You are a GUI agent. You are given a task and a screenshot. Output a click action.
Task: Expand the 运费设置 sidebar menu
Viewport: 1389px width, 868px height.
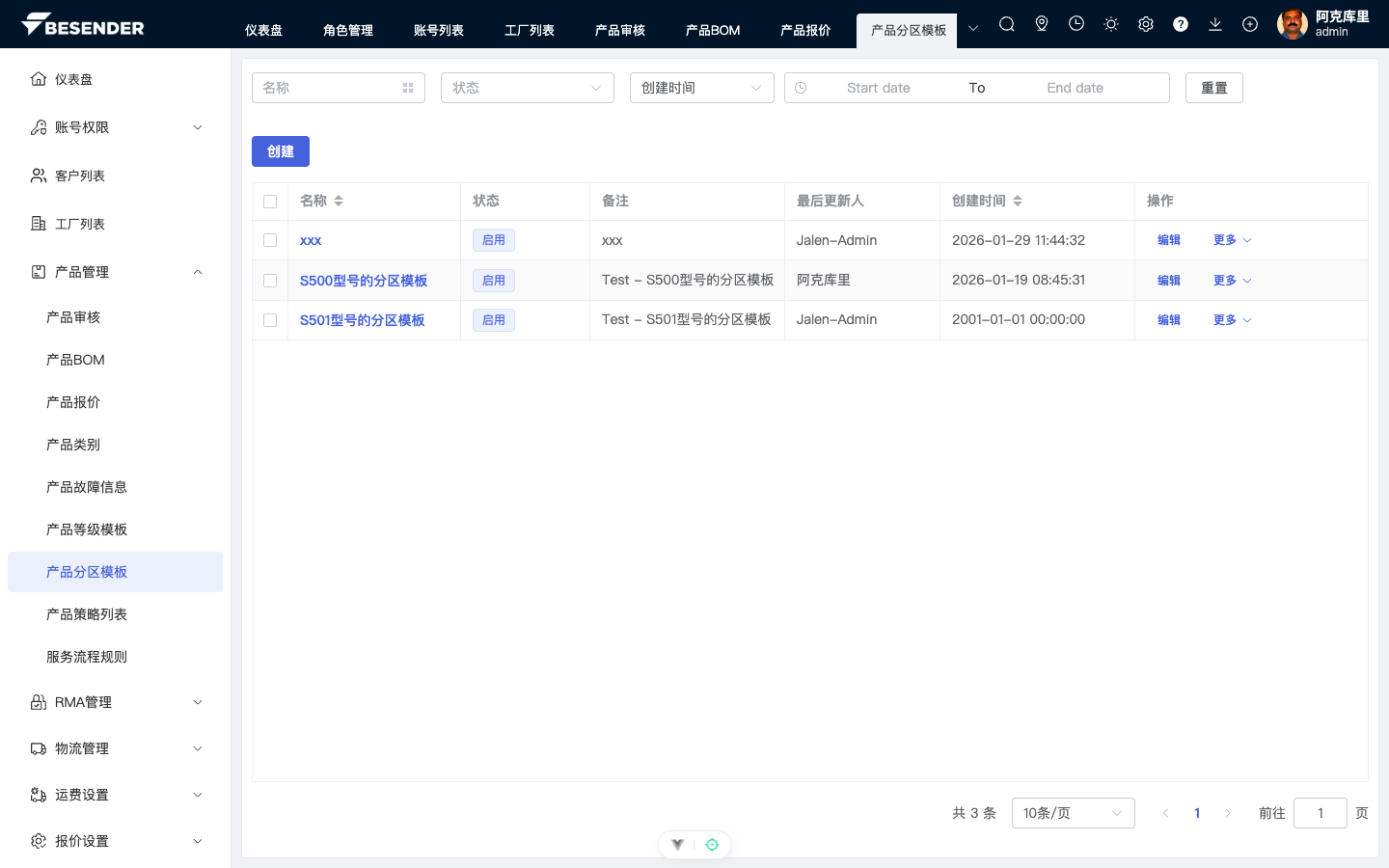115,795
